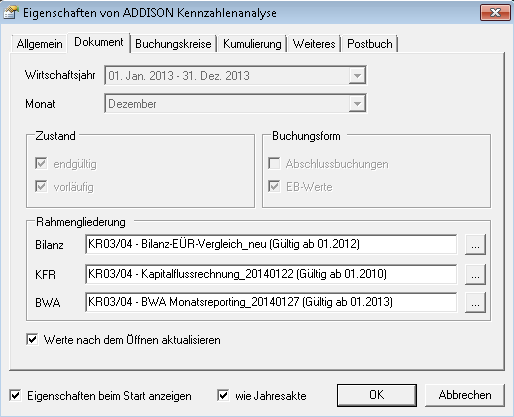Go to the Kumulierung tab
Viewport: 514px width, 417px height.
(x=252, y=44)
